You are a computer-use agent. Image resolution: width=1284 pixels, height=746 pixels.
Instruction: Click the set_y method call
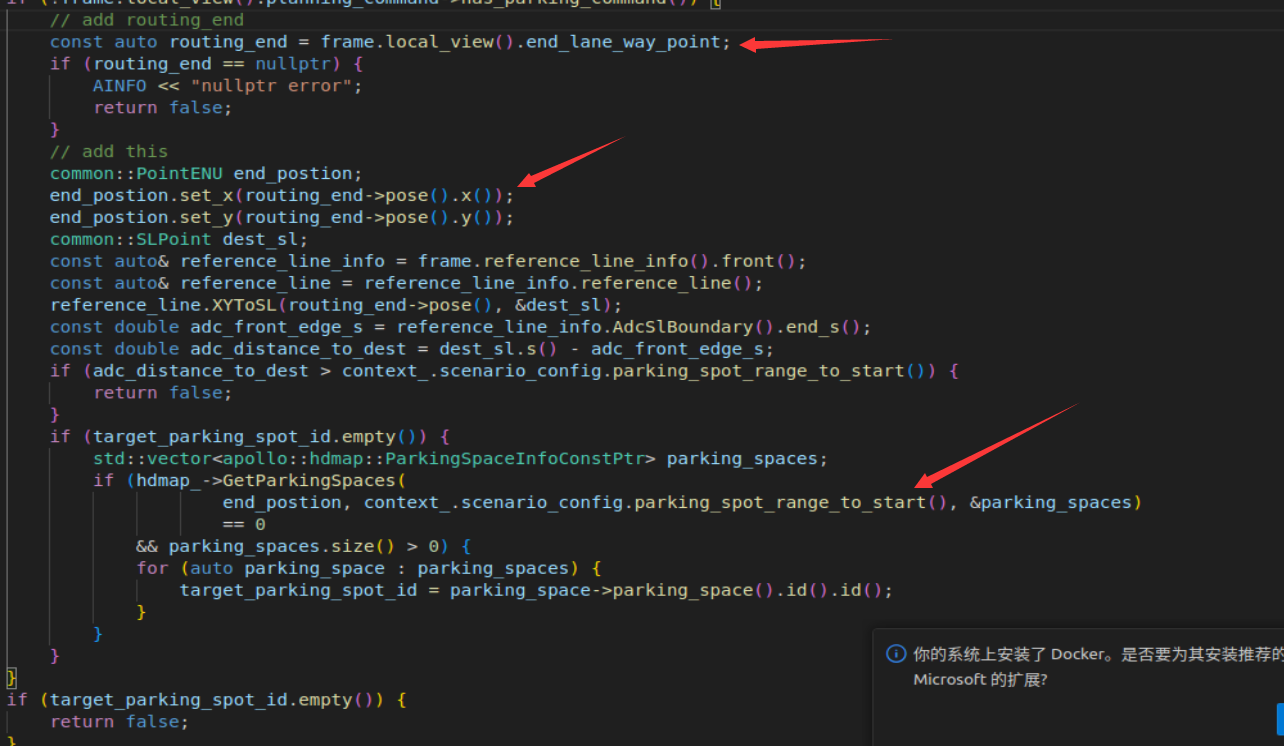[x=212, y=218]
